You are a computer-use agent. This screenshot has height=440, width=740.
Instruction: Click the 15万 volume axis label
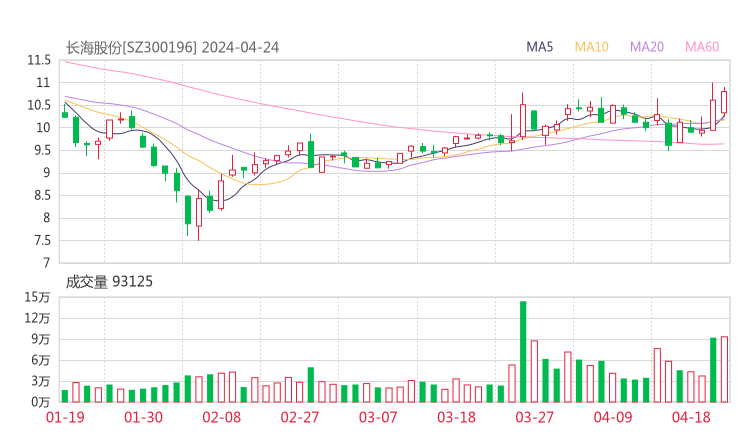(x=37, y=297)
